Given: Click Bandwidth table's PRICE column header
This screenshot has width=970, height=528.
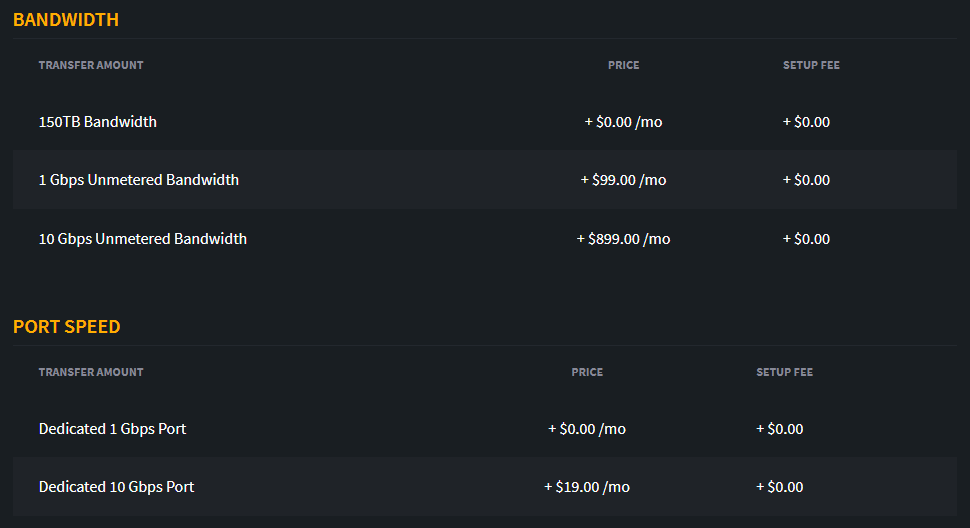Looking at the screenshot, I should [624, 65].
